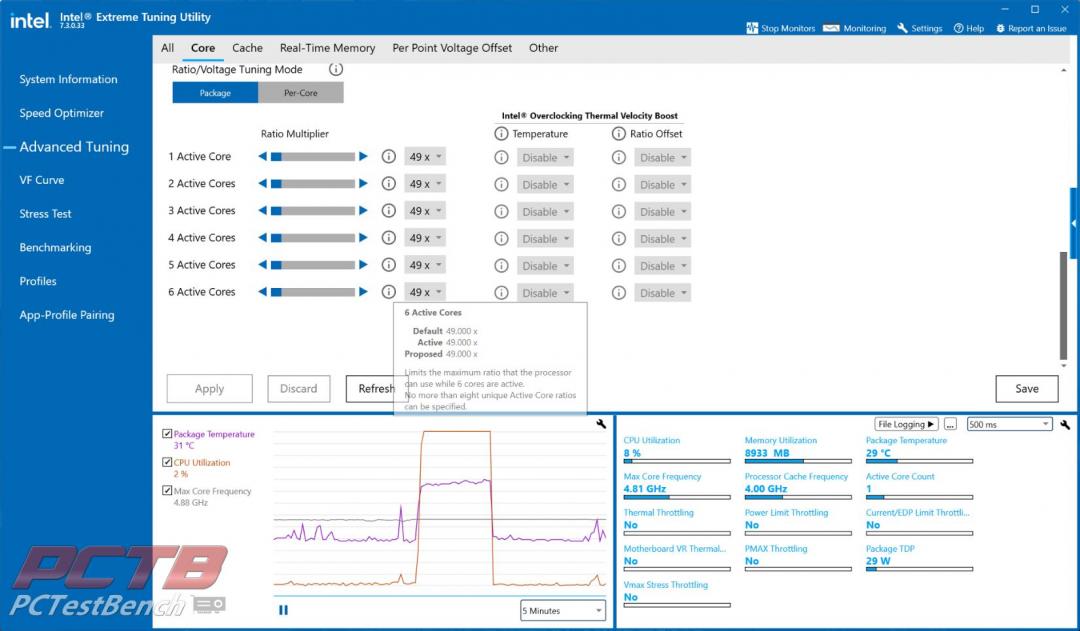Screen dimensions: 1080x631
Task: Open System Information in sidebar
Action: point(68,79)
